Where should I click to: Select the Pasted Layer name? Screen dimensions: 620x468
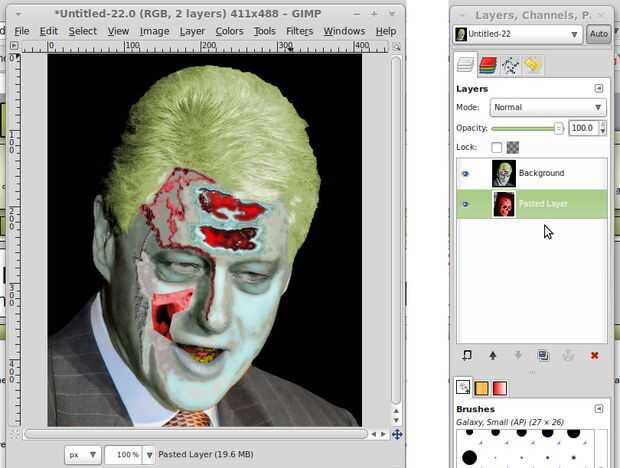543,204
